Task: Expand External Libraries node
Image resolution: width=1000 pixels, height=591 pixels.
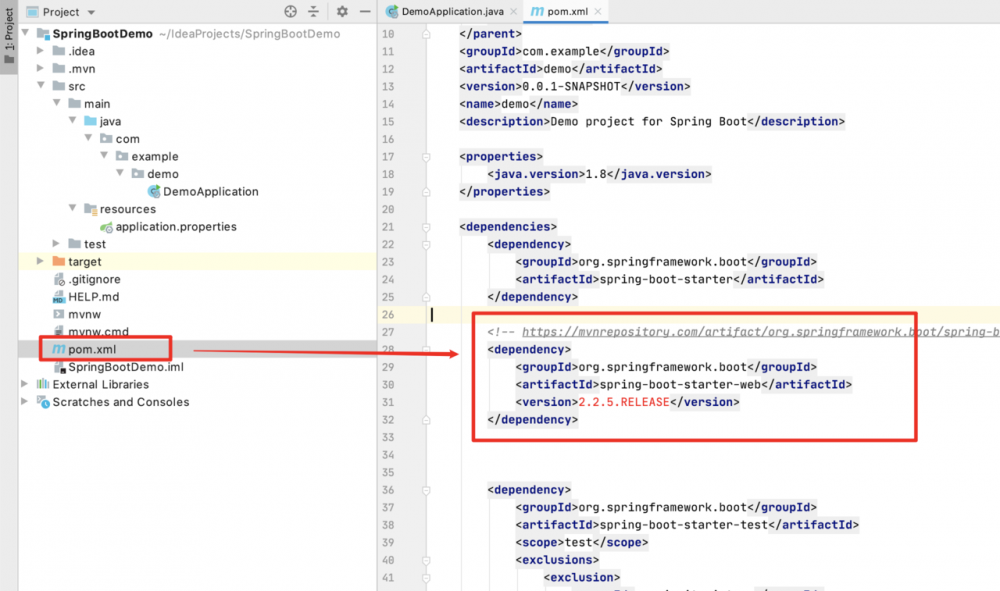Action: click(24, 384)
